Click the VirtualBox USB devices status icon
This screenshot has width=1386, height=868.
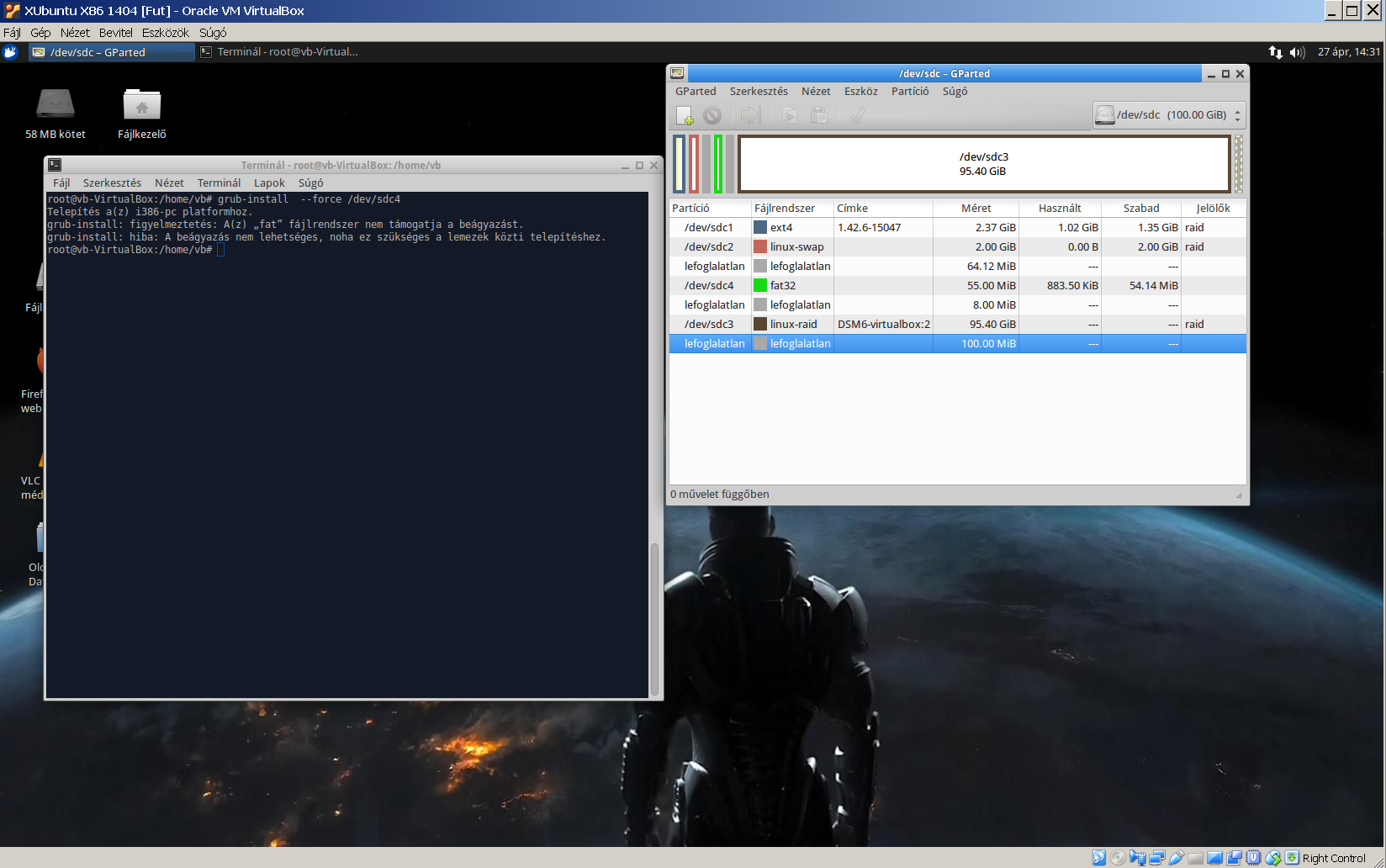(1176, 858)
